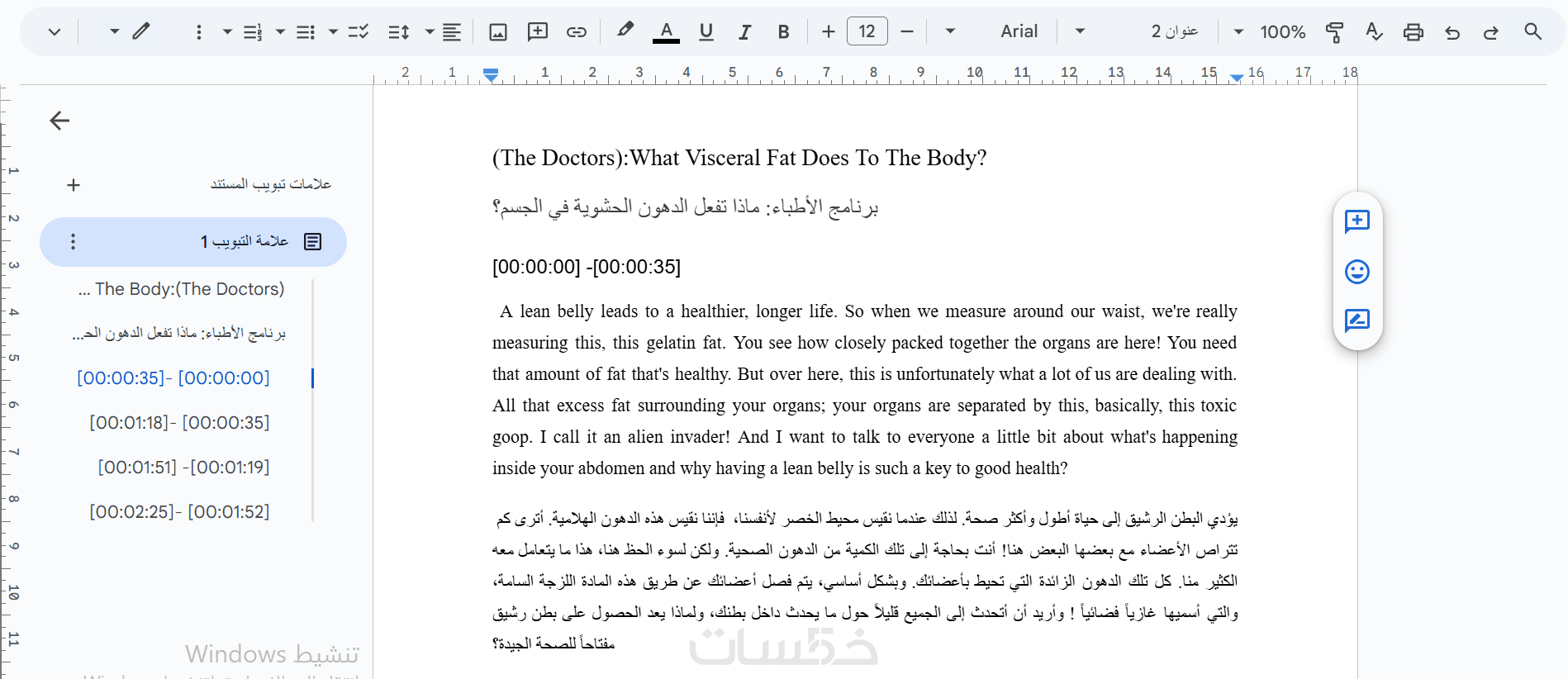Increase font size with the plus button
This screenshot has width=1568, height=679.
(829, 31)
